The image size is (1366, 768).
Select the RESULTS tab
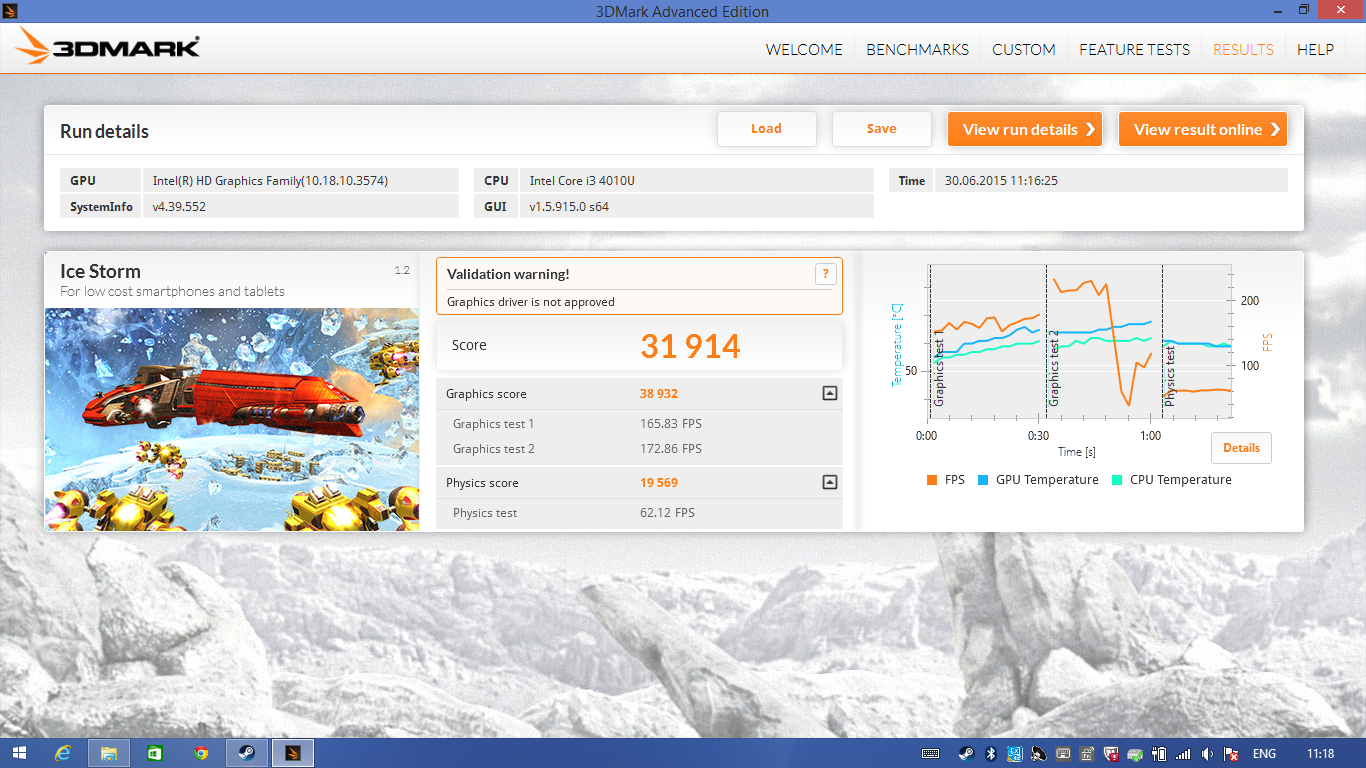1243,49
